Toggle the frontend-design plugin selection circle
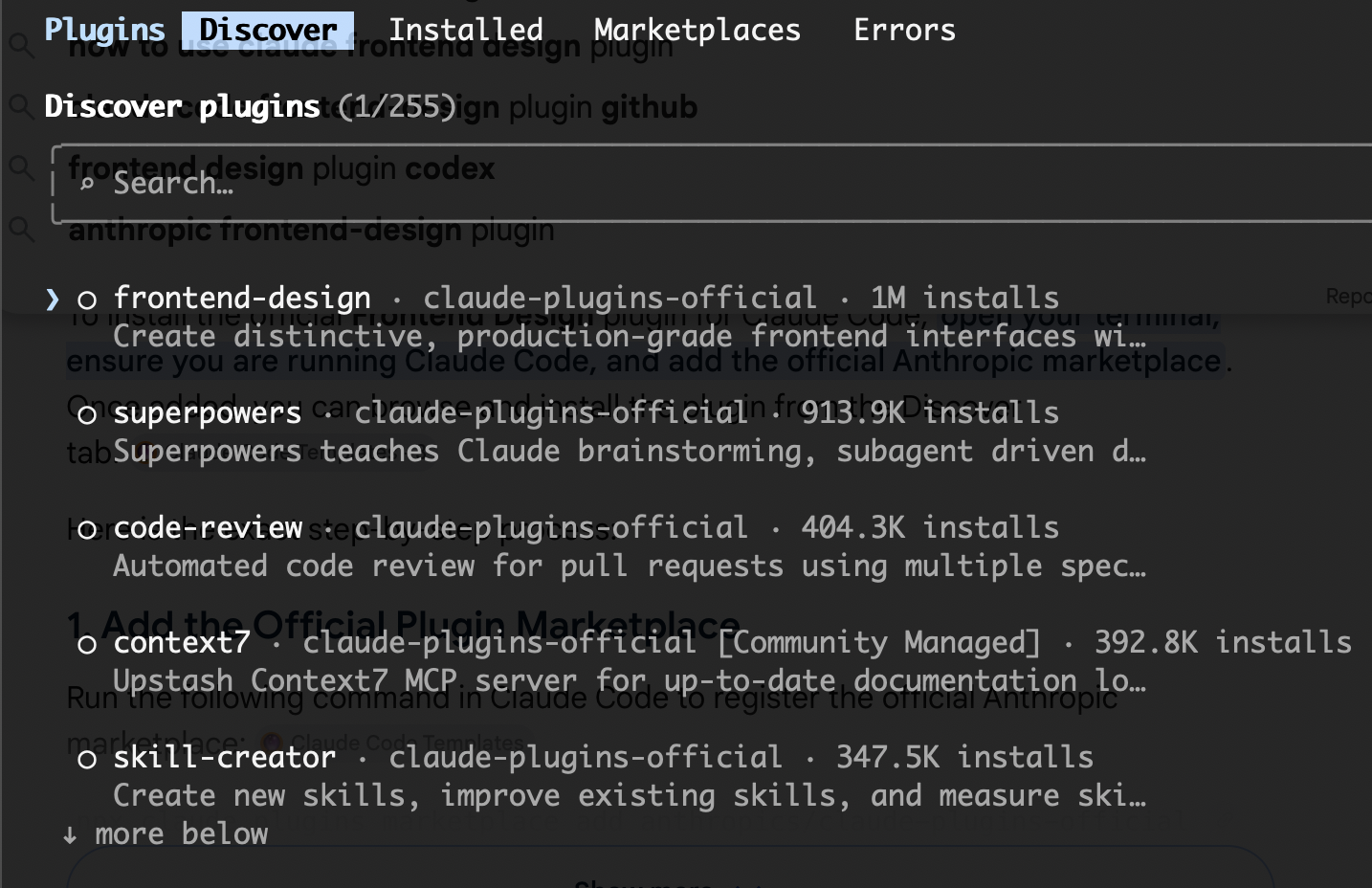The width and height of the screenshot is (1372, 888). pos(87,300)
